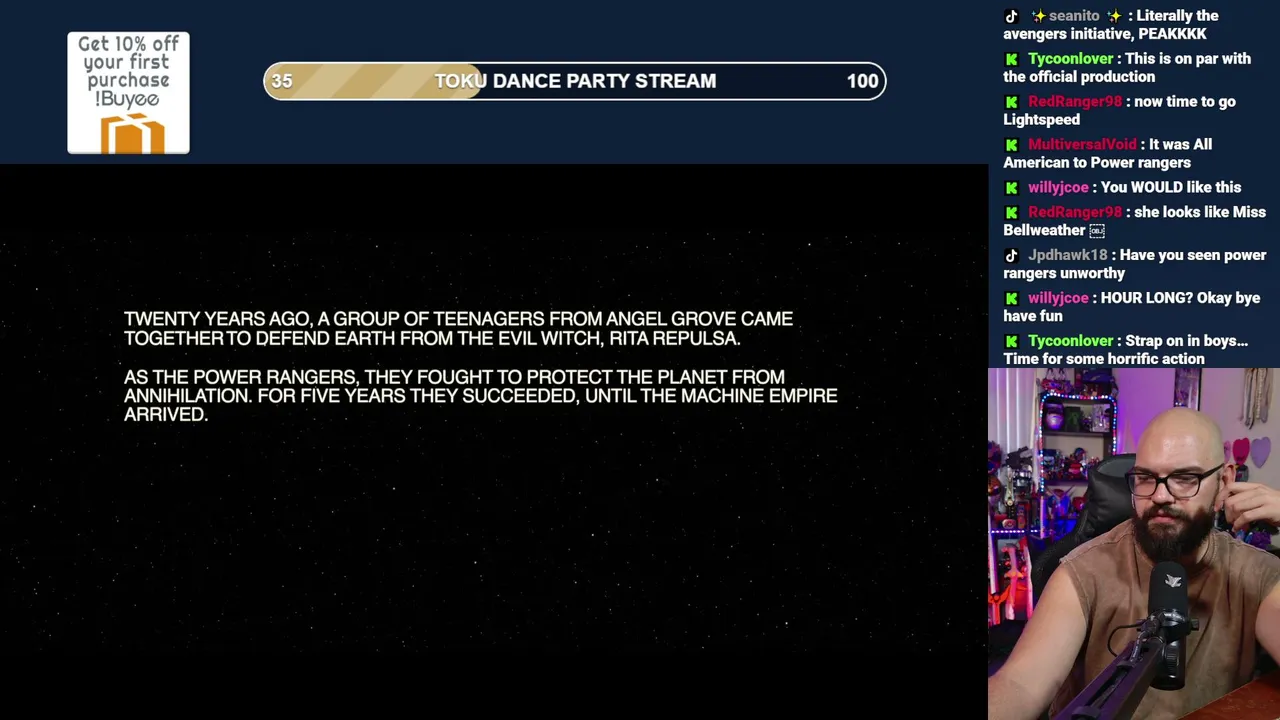Open the 'Get 10% off your first purchase' Buyee ad

point(128,93)
